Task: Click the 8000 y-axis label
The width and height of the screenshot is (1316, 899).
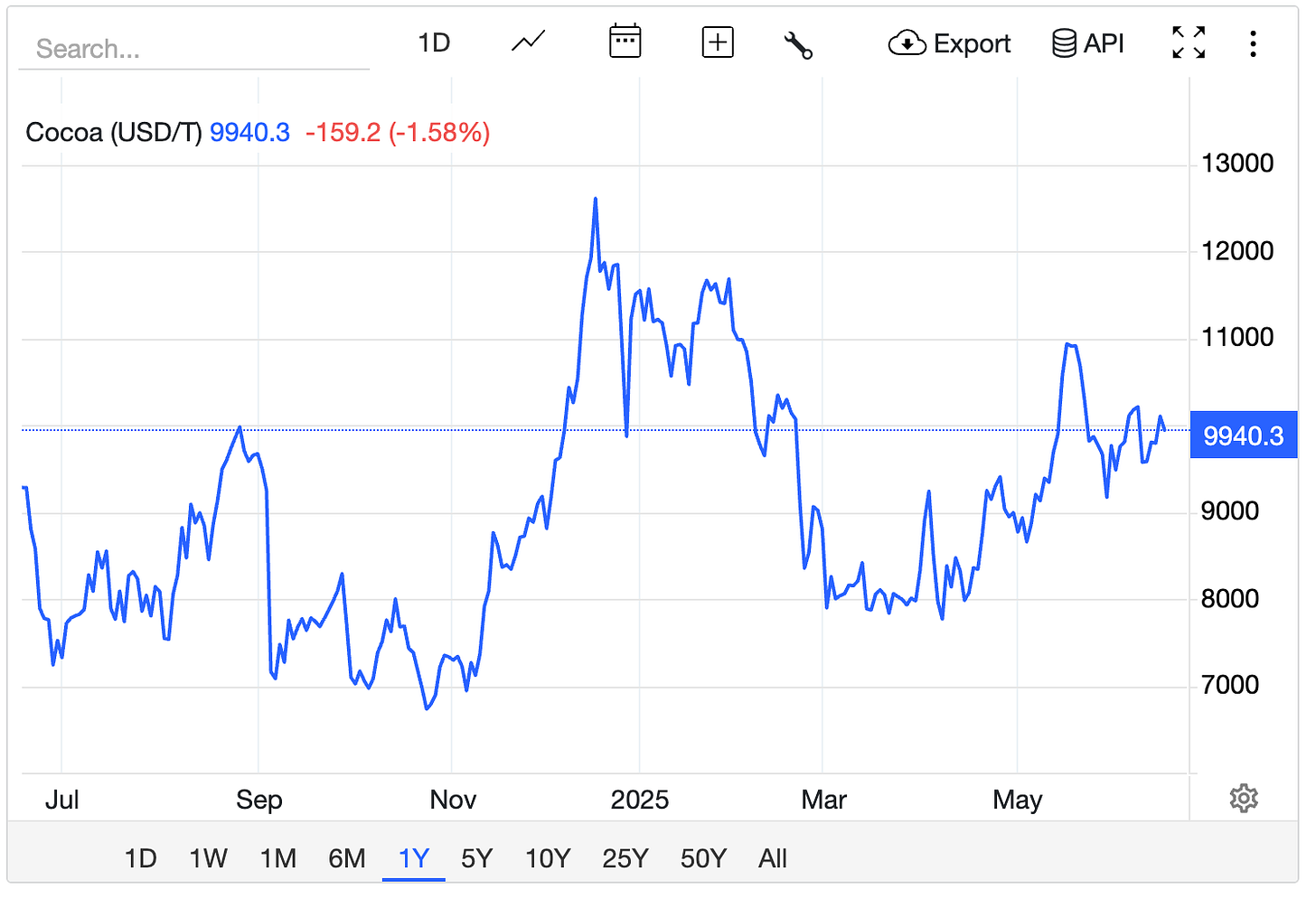Action: coord(1230,598)
